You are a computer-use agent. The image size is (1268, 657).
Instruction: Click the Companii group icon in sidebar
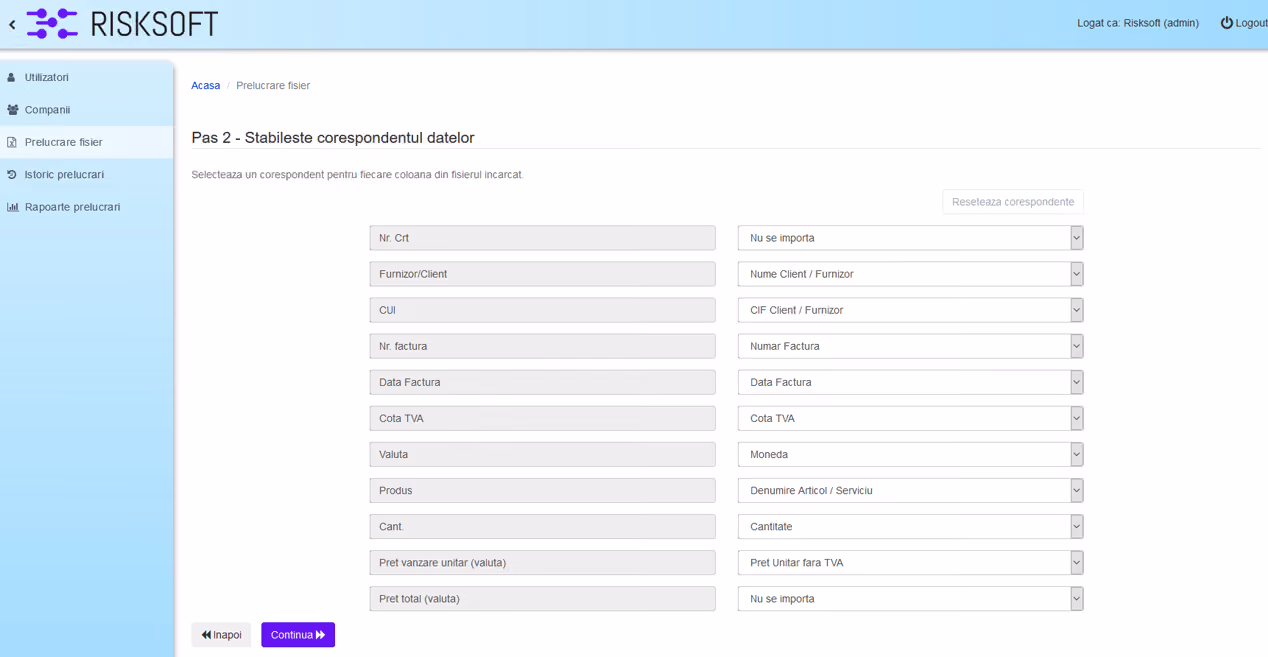[x=13, y=110]
